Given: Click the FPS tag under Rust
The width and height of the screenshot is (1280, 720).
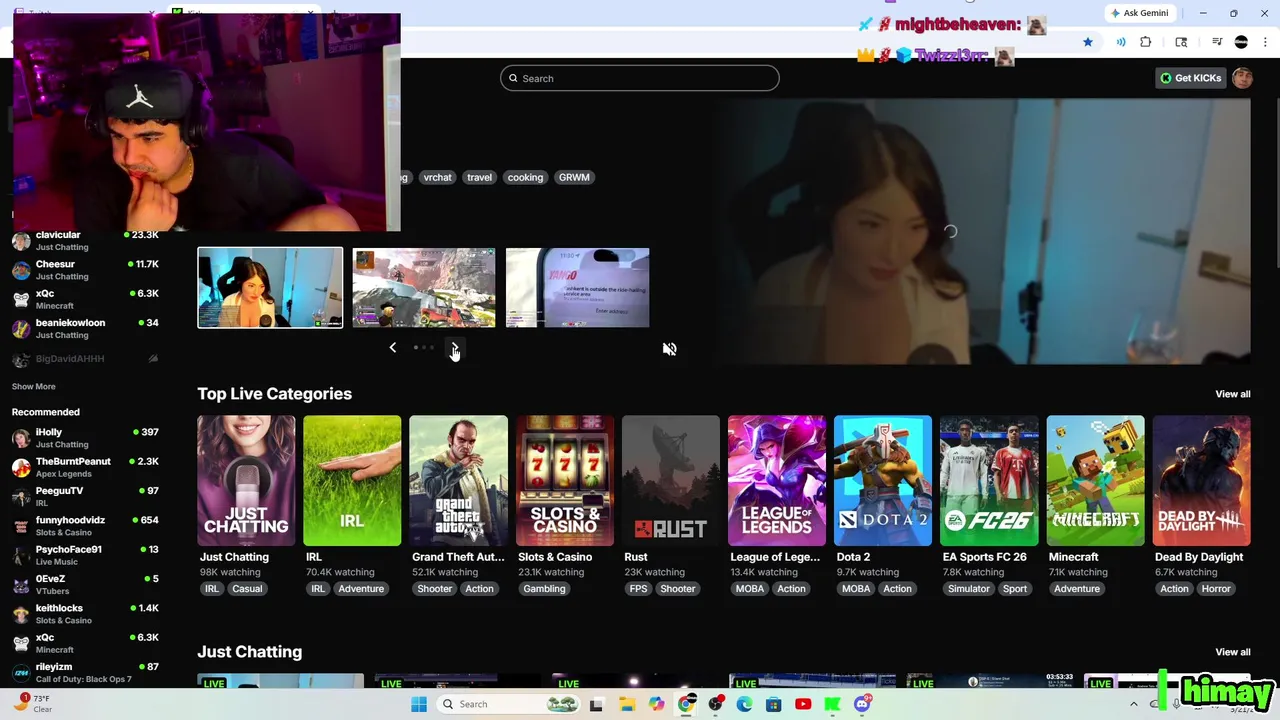Looking at the screenshot, I should coord(638,589).
